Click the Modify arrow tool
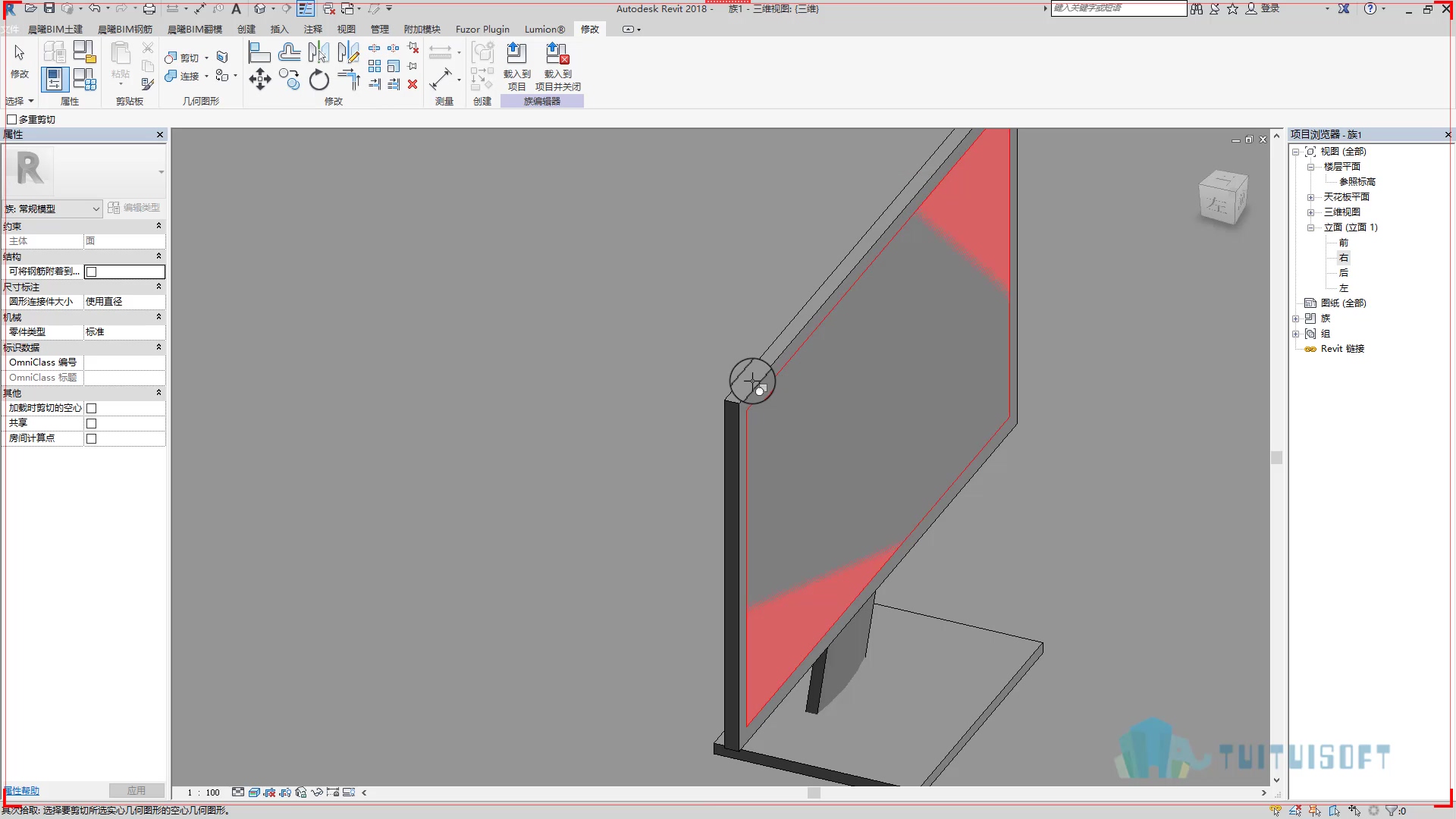 pos(20,61)
